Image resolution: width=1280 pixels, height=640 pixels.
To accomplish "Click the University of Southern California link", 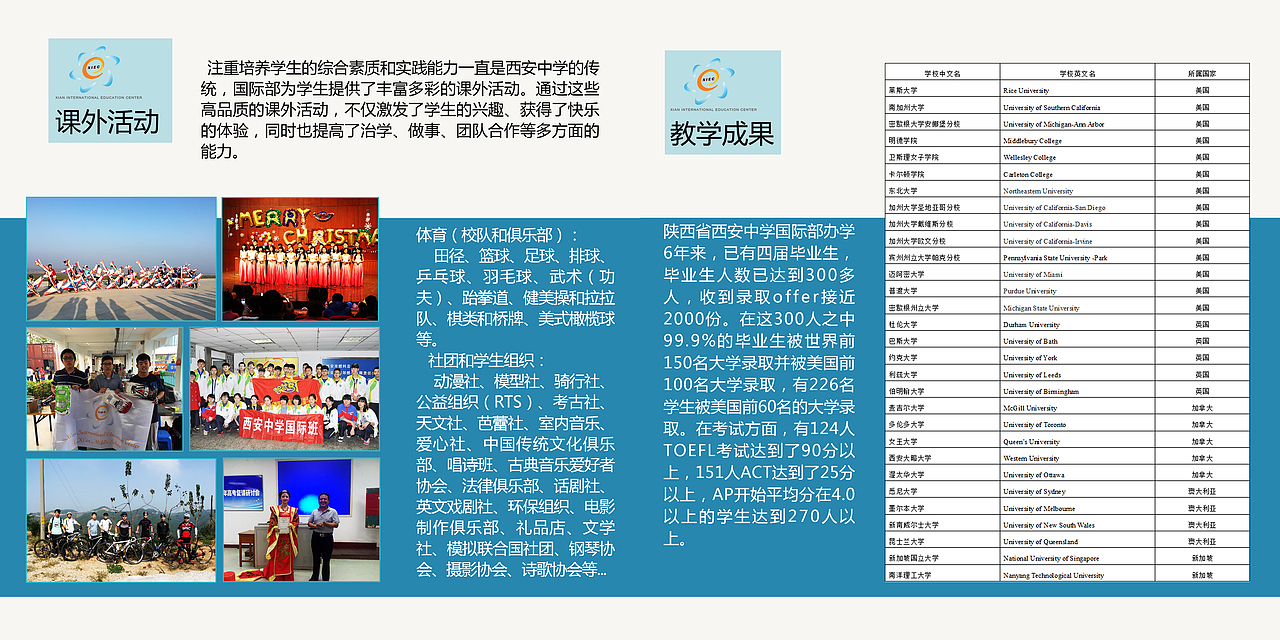I will [x=1054, y=106].
